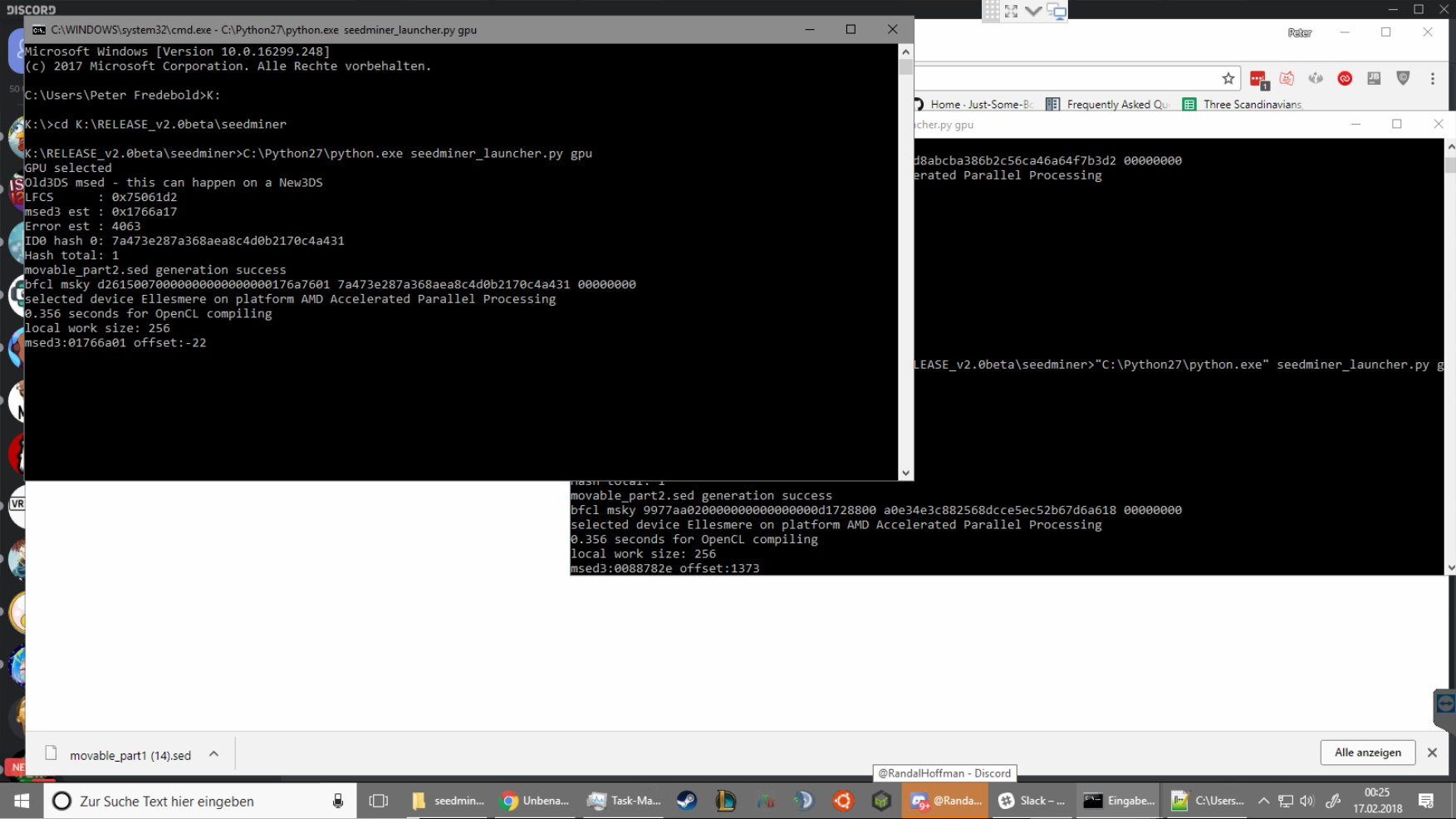Mute system volume via the speaker icon
This screenshot has height=819, width=1456.
1306,801
